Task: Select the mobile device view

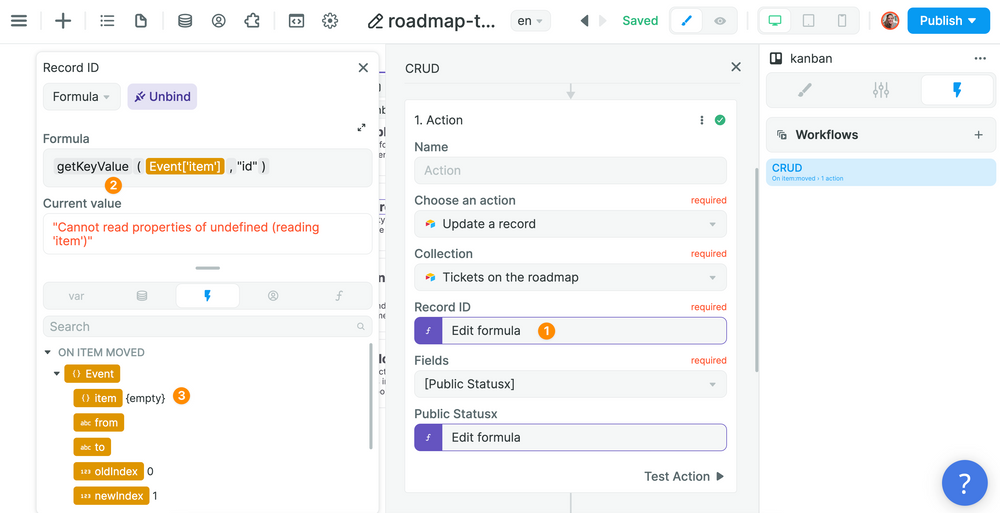Action: pyautogui.click(x=842, y=21)
